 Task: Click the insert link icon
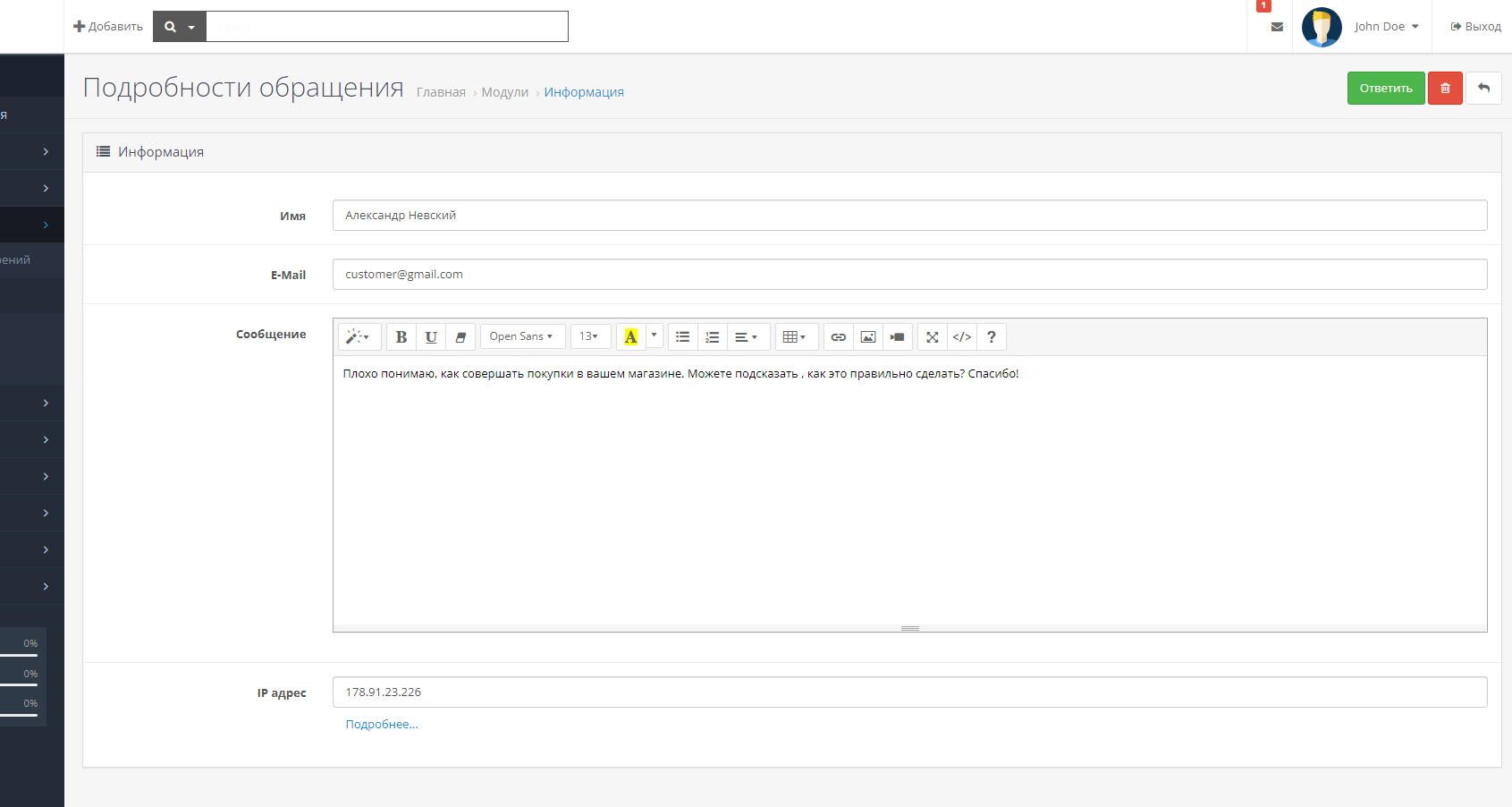[x=839, y=337]
